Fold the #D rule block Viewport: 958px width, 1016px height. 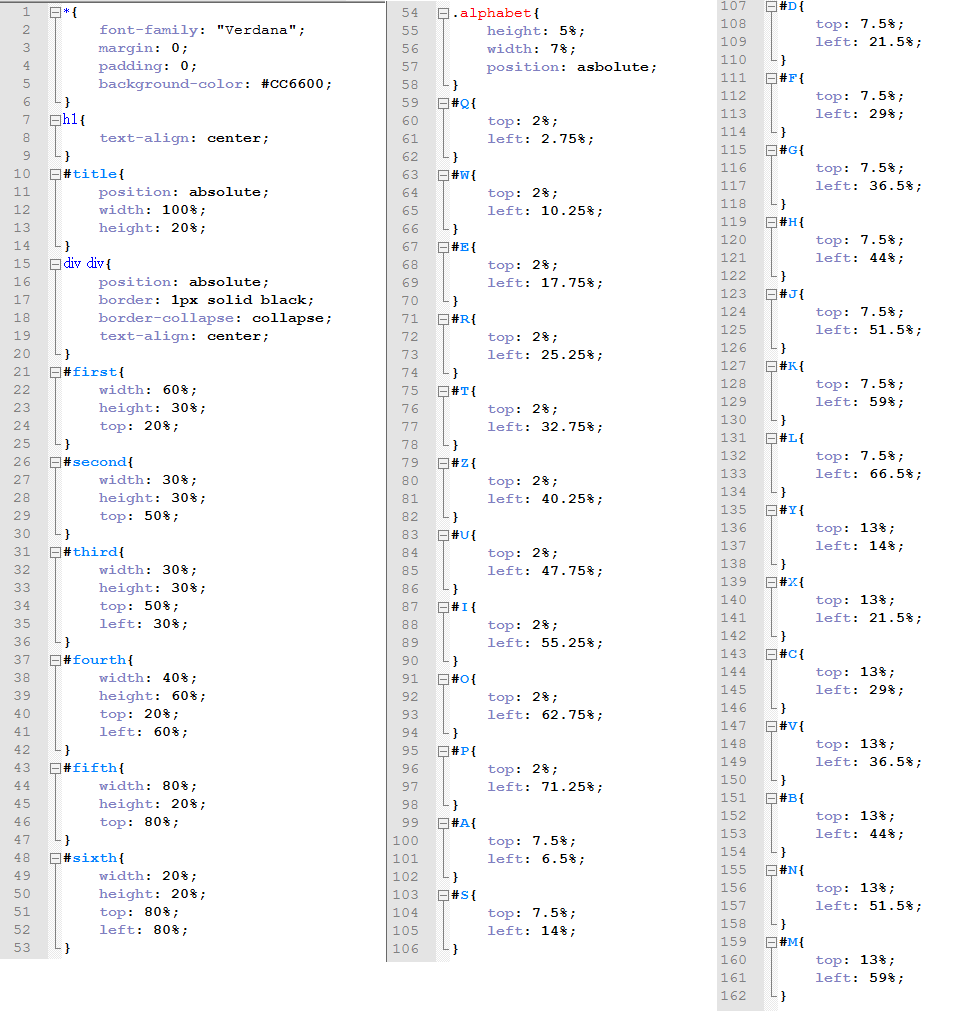pos(771,6)
